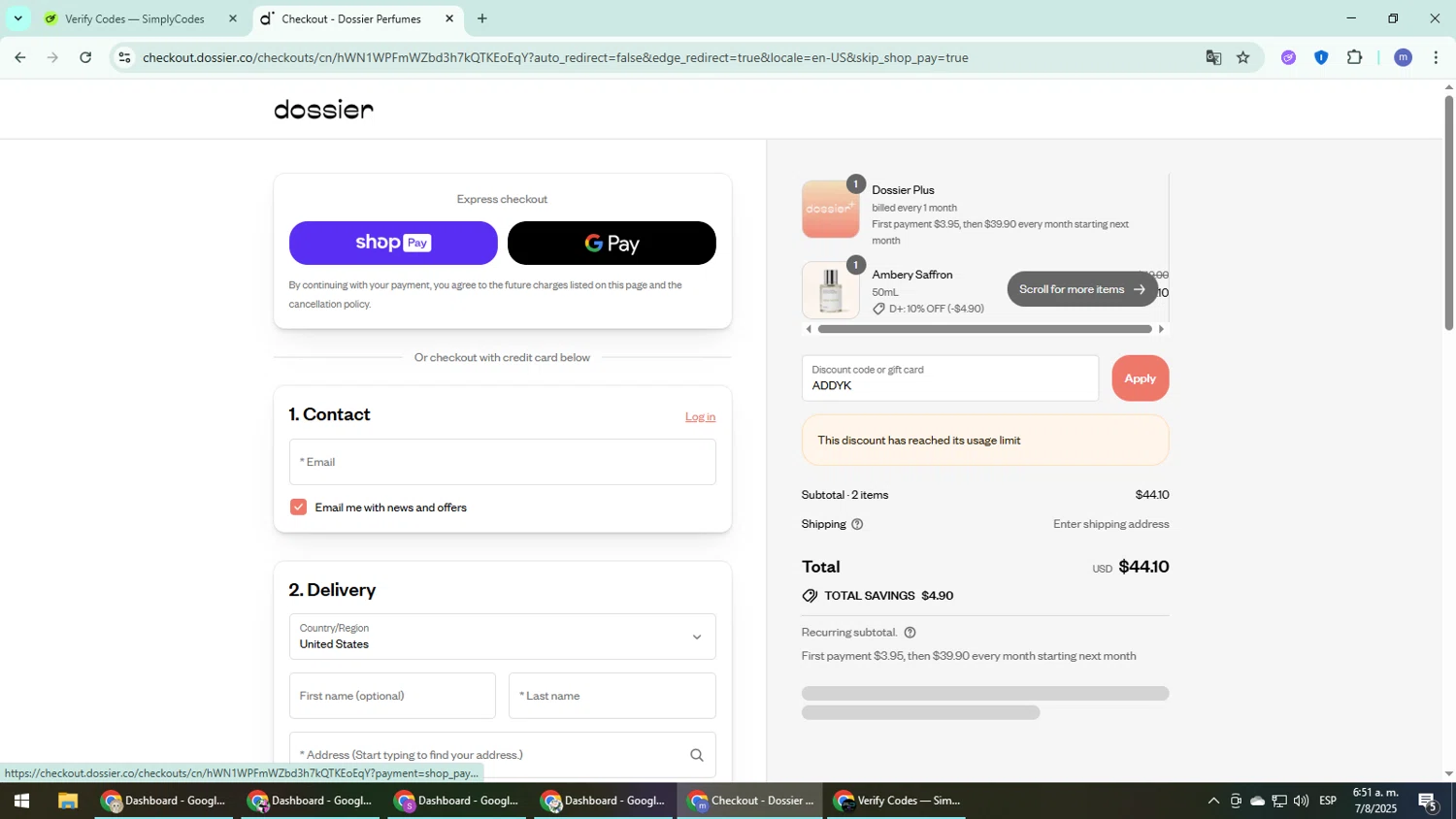Click 'This discount has reached its usage limit' text
The width and height of the screenshot is (1456, 819).
[x=918, y=441]
